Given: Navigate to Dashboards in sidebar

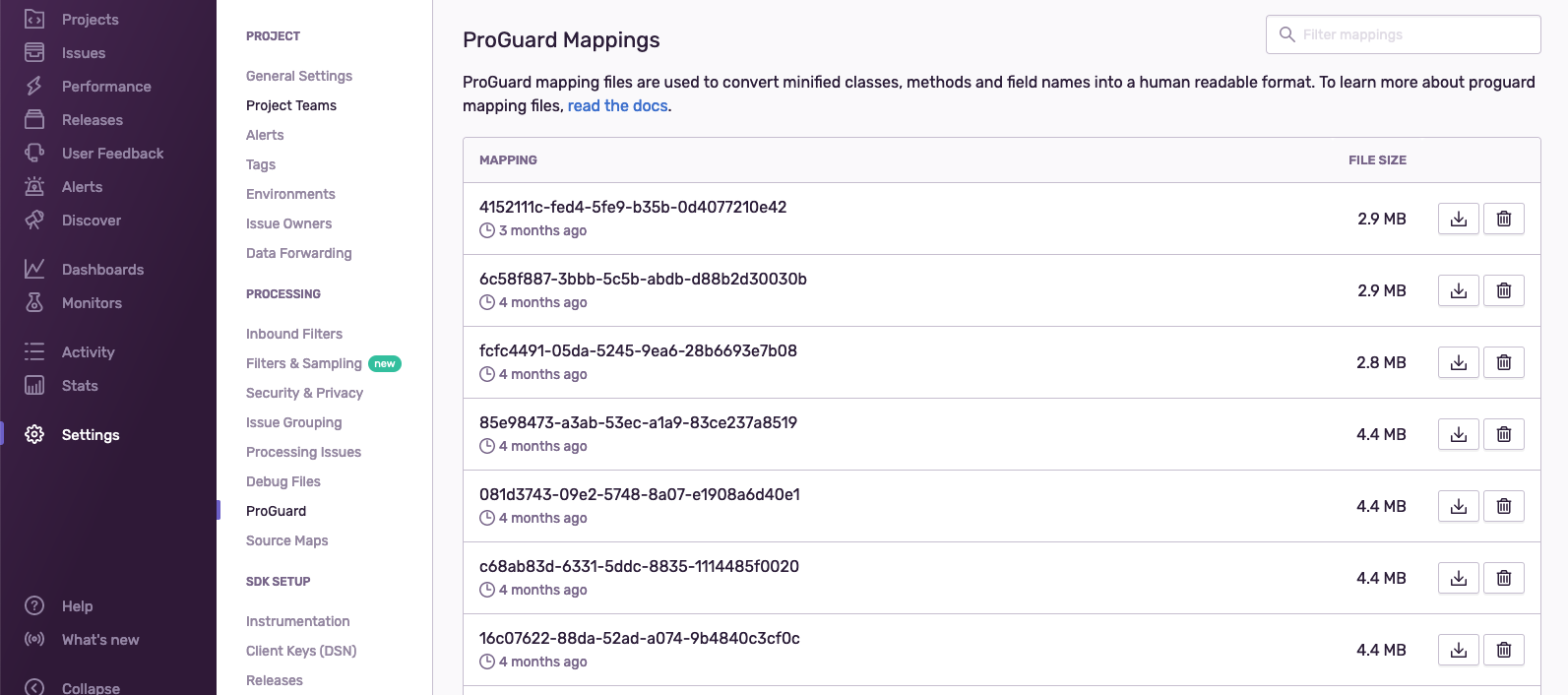Looking at the screenshot, I should tap(102, 270).
